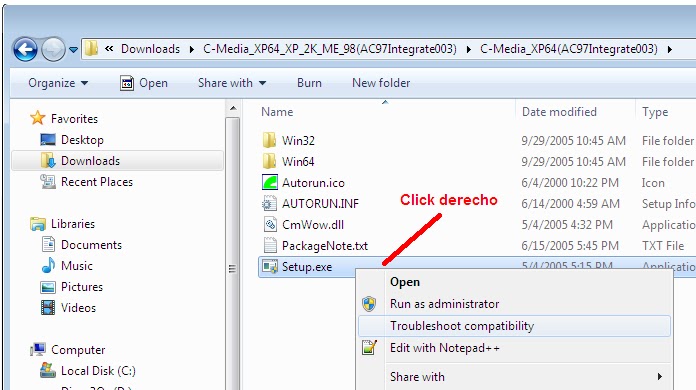Select Favorites in navigation pane

[74, 119]
